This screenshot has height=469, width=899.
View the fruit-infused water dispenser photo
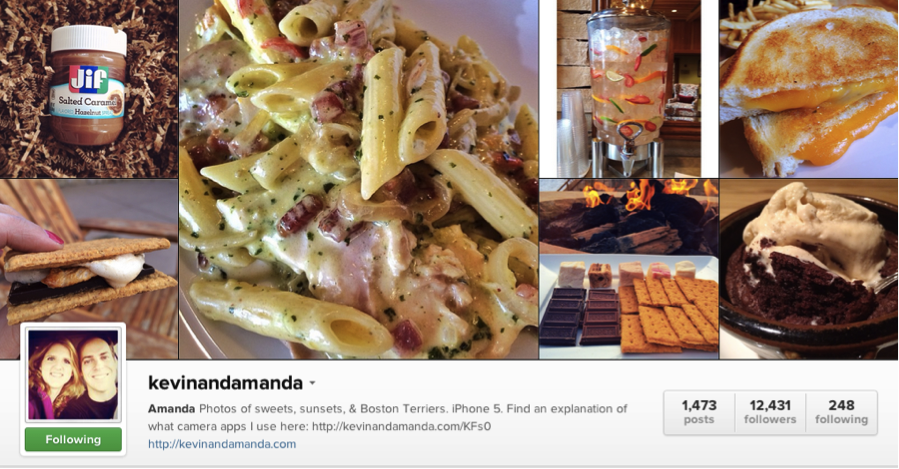click(629, 89)
